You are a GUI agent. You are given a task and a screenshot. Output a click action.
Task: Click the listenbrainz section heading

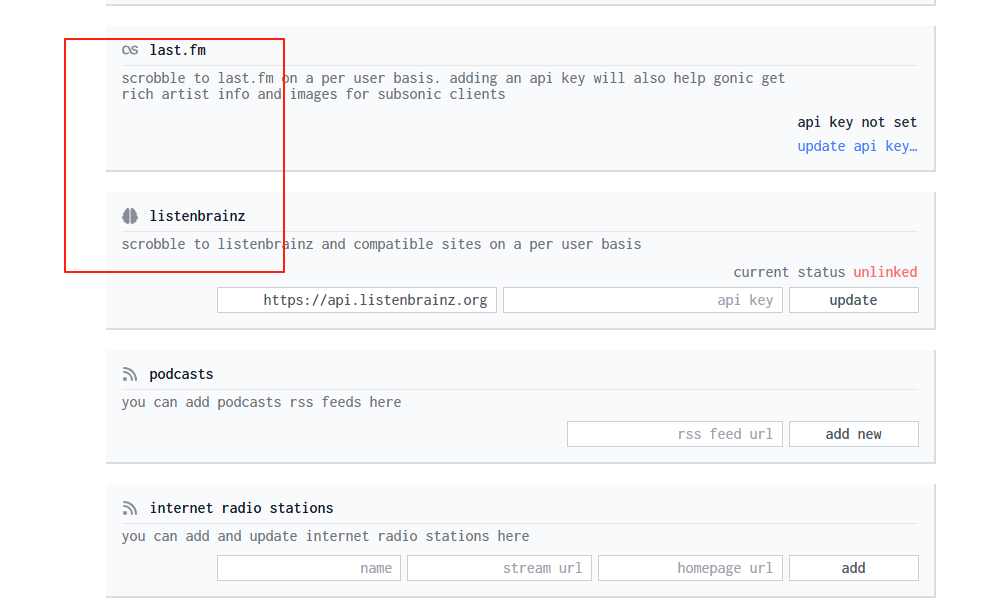tap(197, 216)
